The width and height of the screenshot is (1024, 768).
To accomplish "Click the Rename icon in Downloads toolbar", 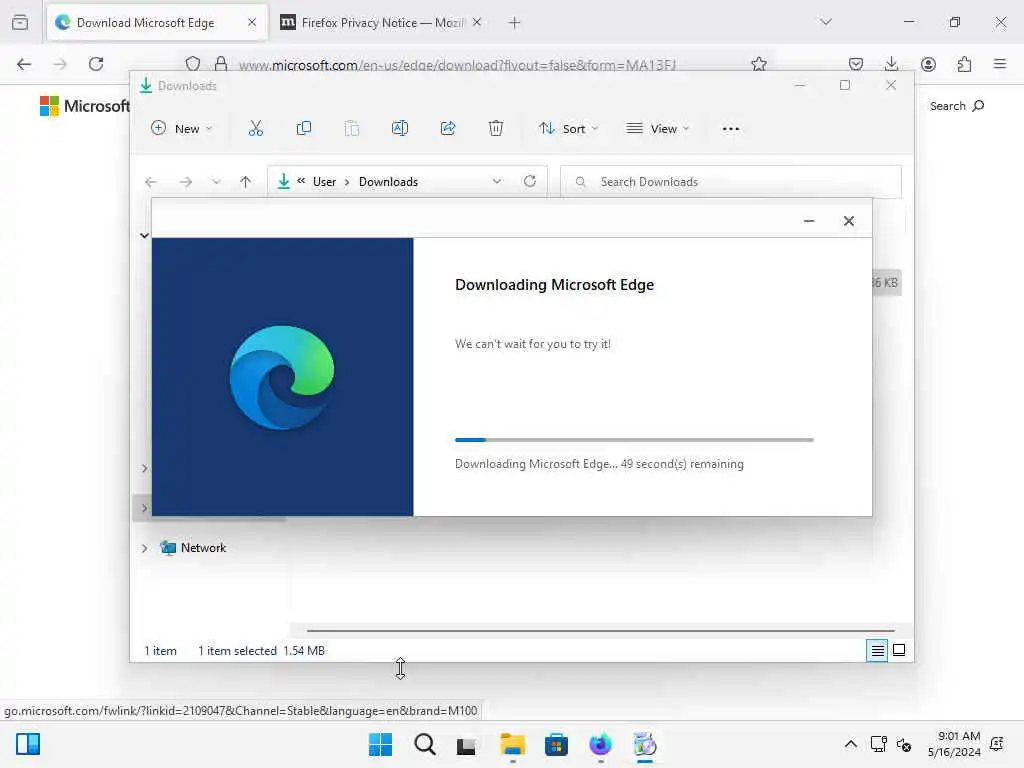I will pyautogui.click(x=400, y=129).
